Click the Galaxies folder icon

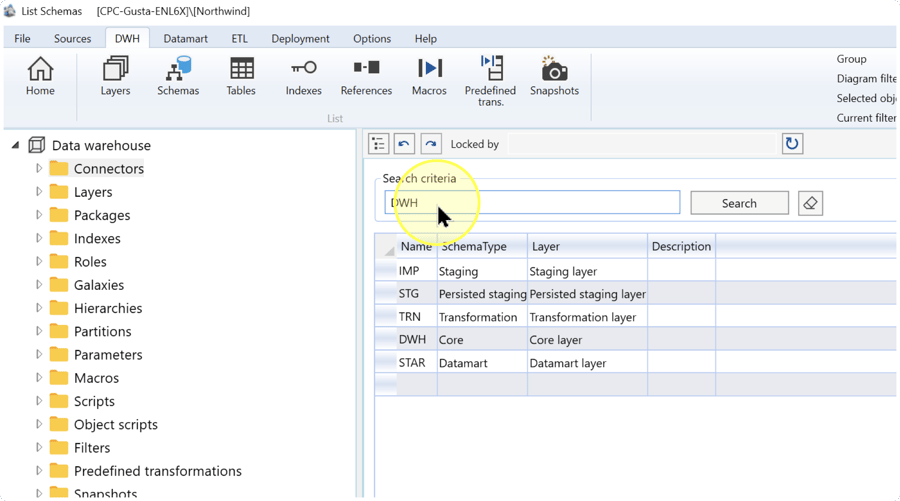click(x=59, y=285)
